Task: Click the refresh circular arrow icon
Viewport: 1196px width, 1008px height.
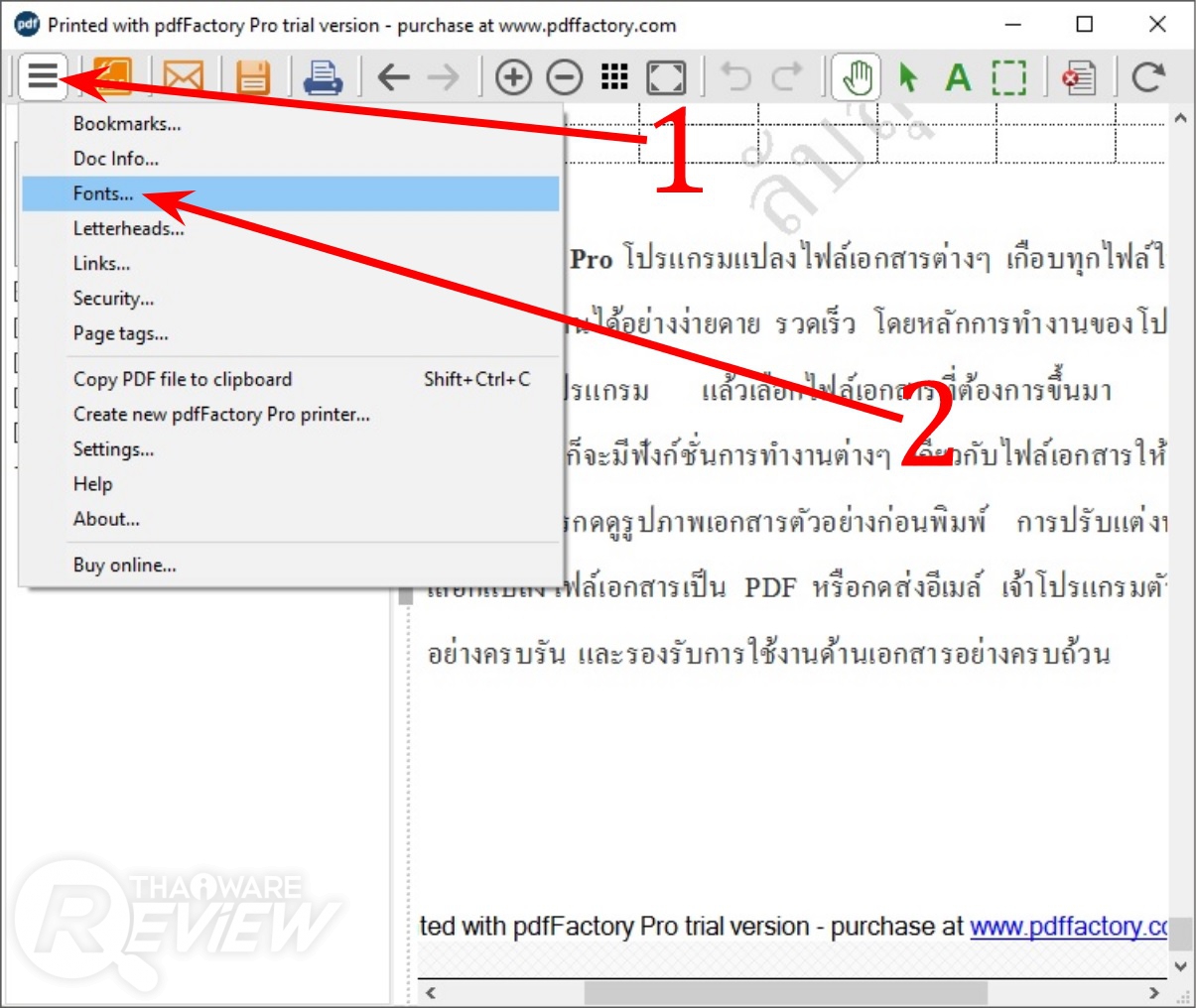Action: [1148, 76]
